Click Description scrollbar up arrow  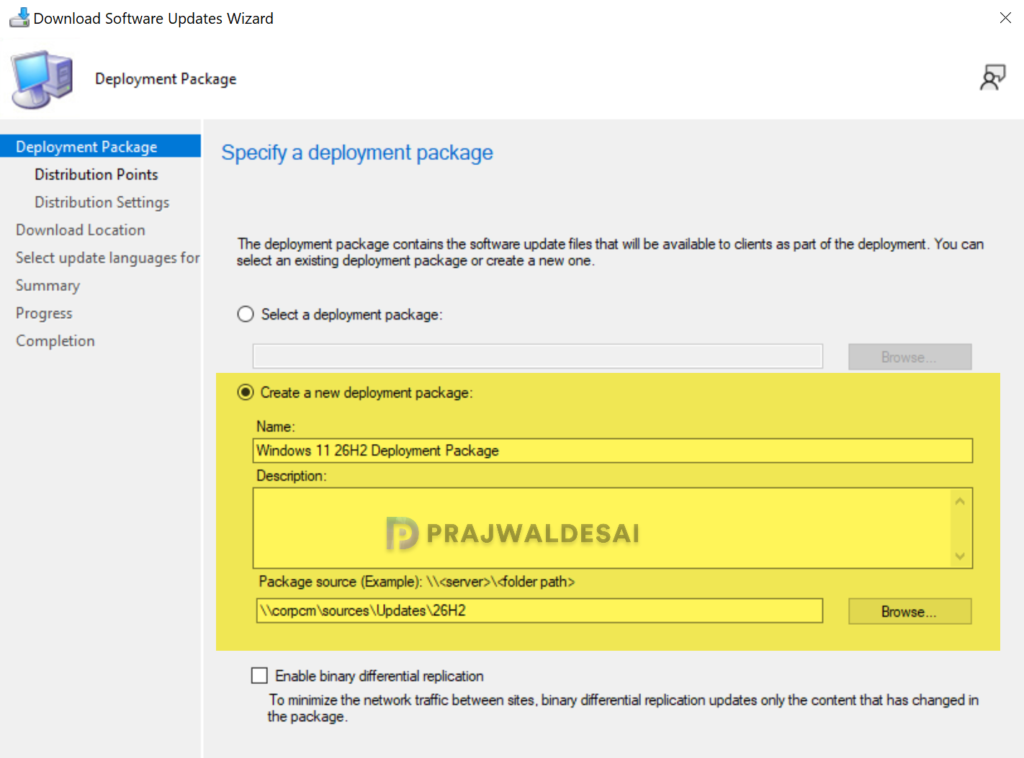click(960, 501)
